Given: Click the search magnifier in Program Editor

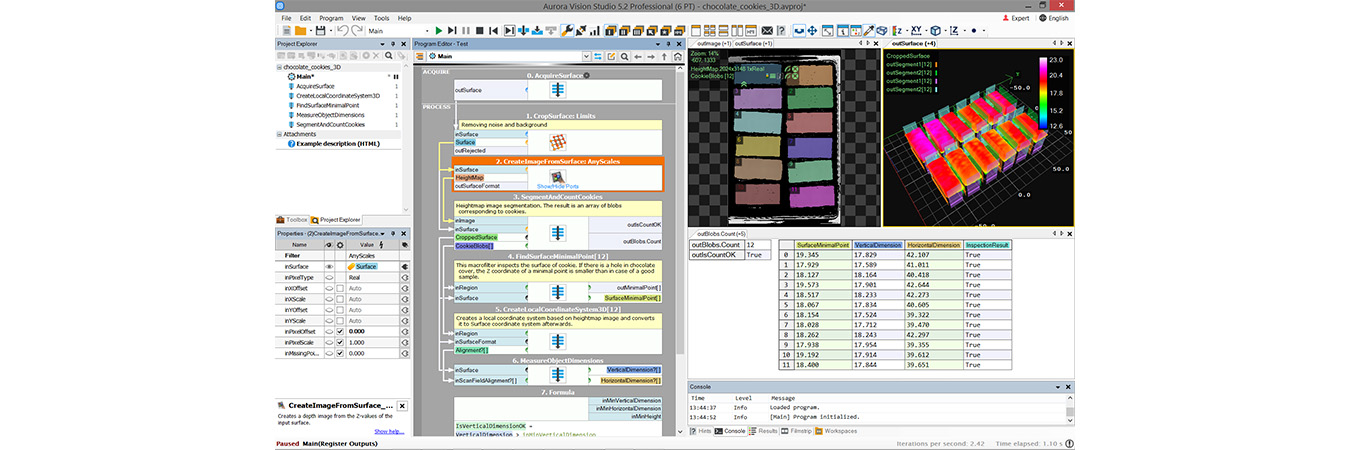Looking at the screenshot, I should tap(624, 57).
